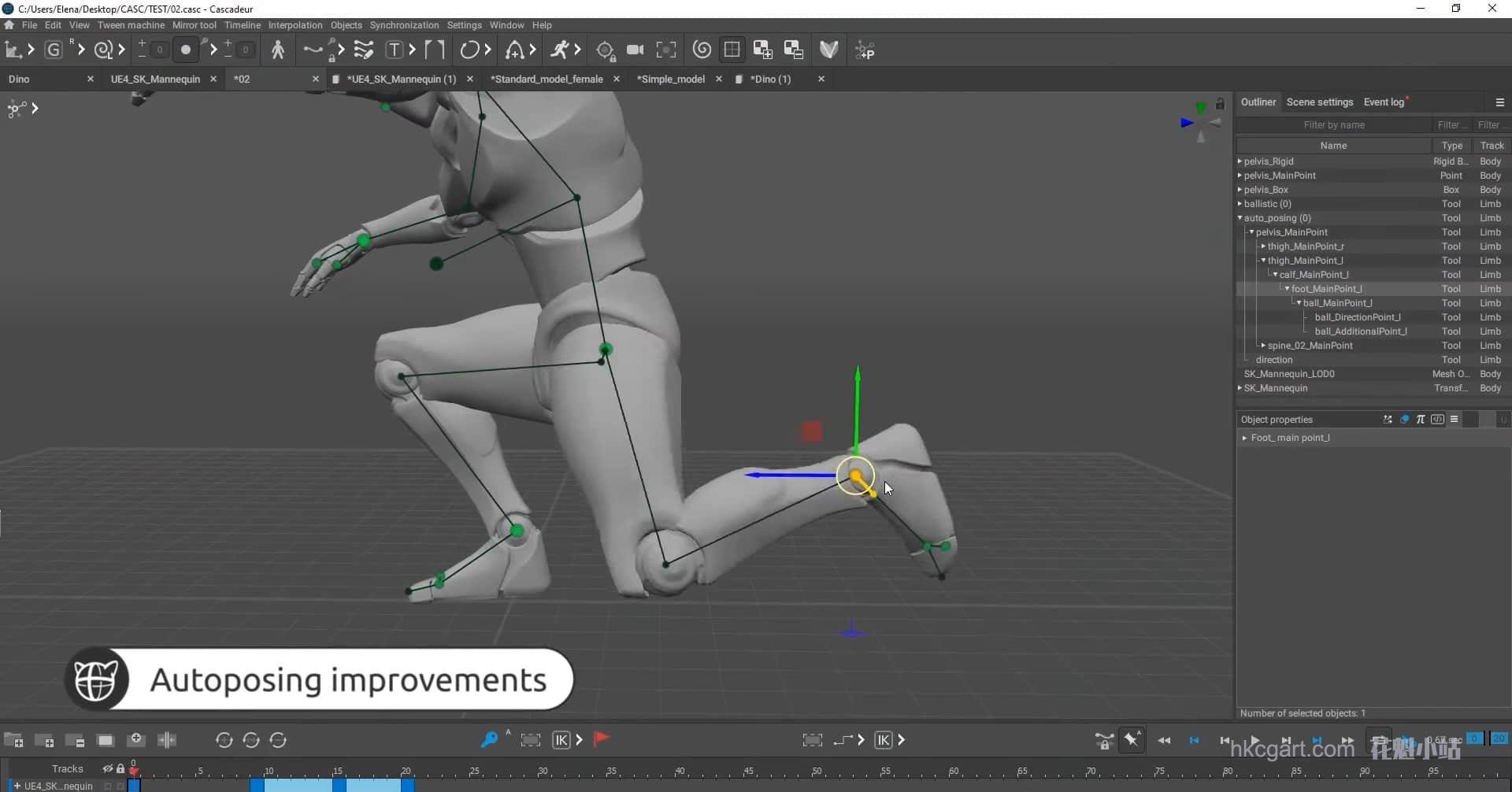Click the global mode G icon
The image size is (1512, 792).
(54, 50)
